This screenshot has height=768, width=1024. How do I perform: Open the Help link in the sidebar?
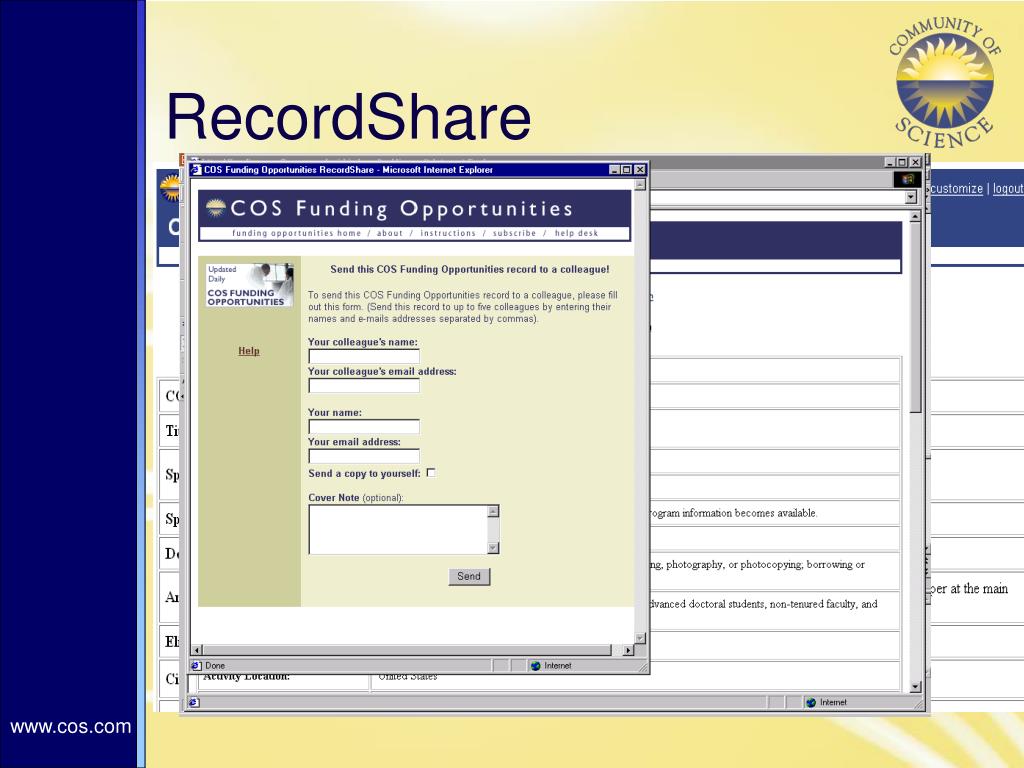[249, 351]
